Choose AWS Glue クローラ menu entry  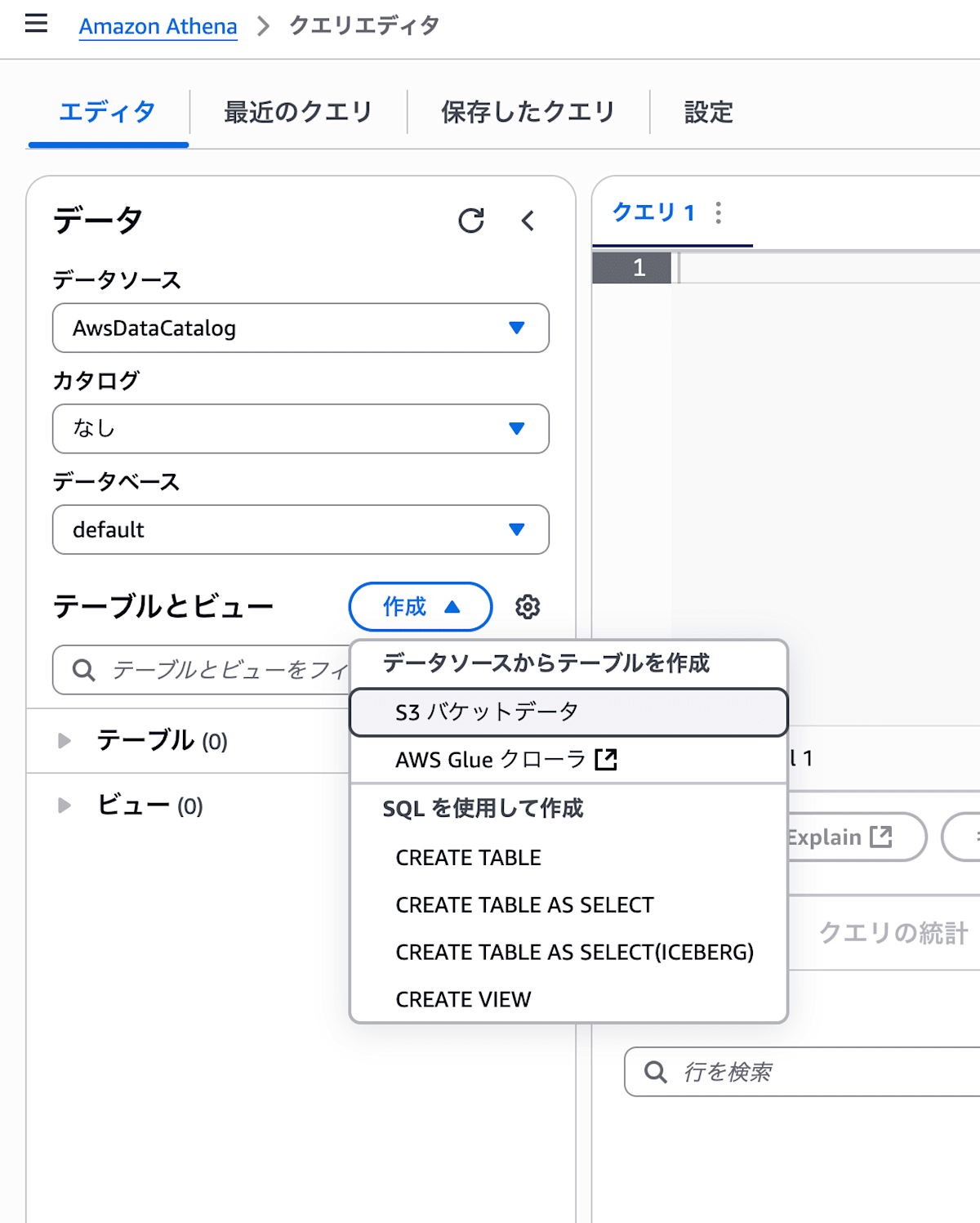coord(568,760)
